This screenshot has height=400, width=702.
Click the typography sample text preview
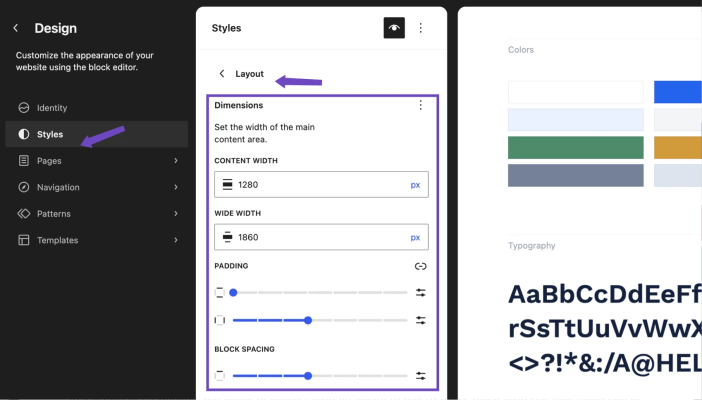(x=605, y=329)
